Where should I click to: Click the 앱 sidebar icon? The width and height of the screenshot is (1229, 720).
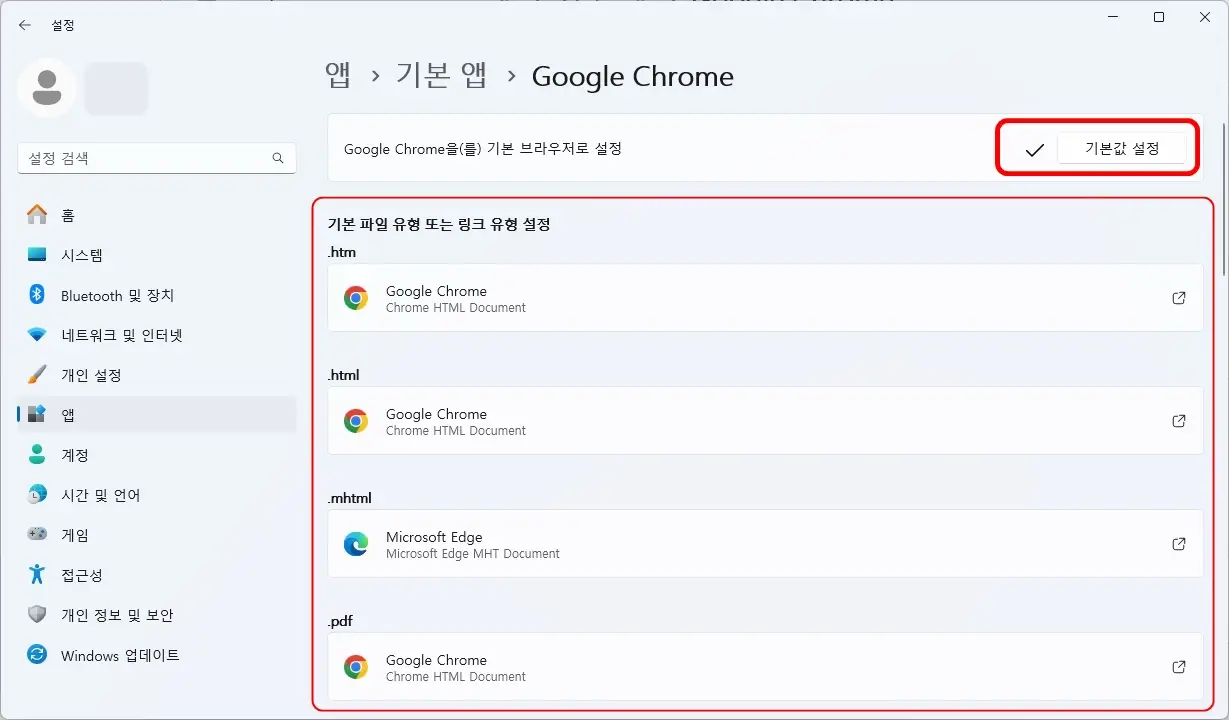pos(37,415)
